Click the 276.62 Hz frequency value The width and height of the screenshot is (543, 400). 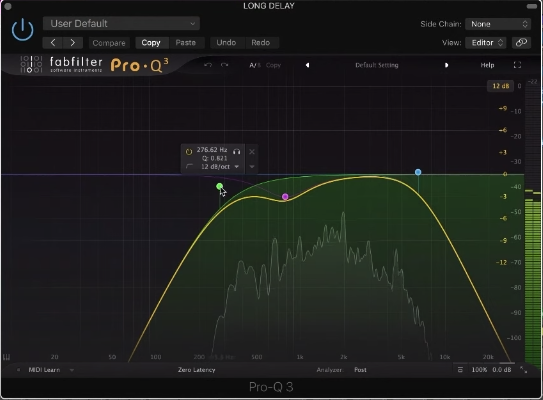(x=212, y=150)
